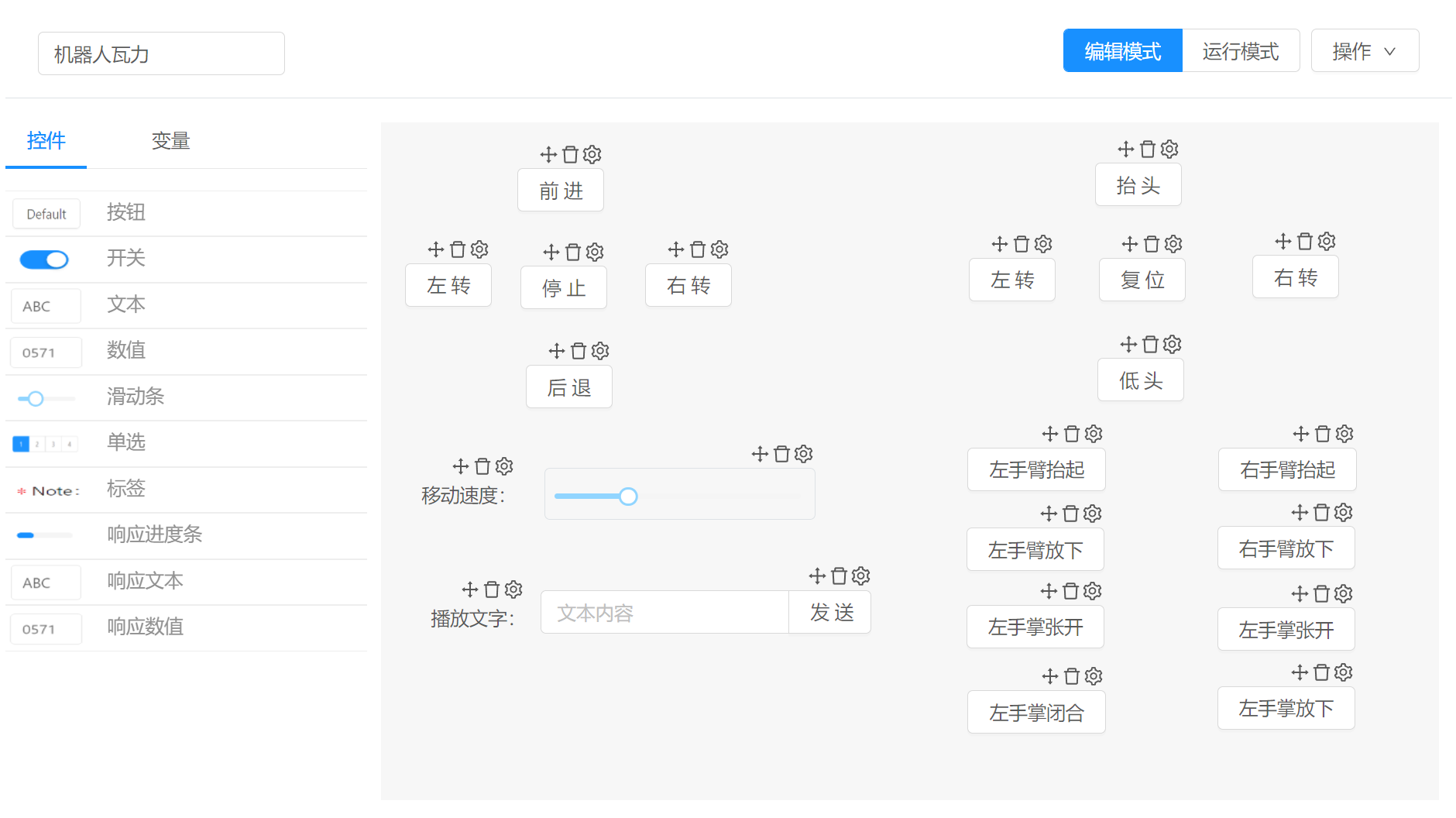Select the 标签 widget row
The width and height of the screenshot is (1456, 818).
[186, 490]
